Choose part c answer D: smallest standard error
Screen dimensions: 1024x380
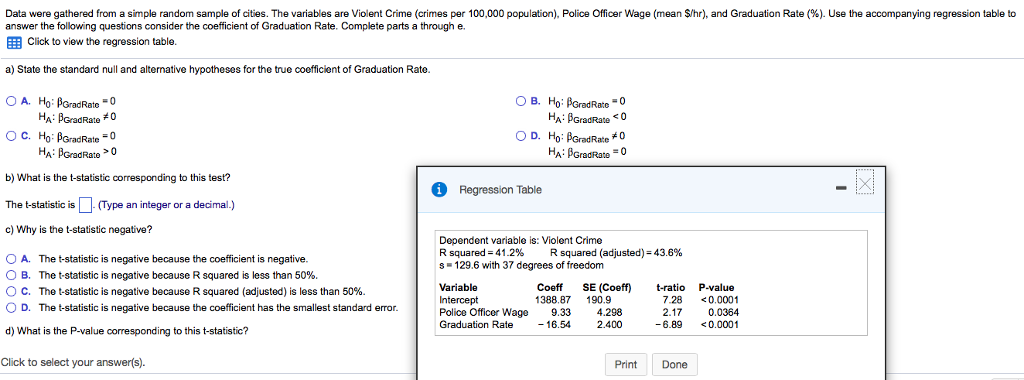click(12, 308)
